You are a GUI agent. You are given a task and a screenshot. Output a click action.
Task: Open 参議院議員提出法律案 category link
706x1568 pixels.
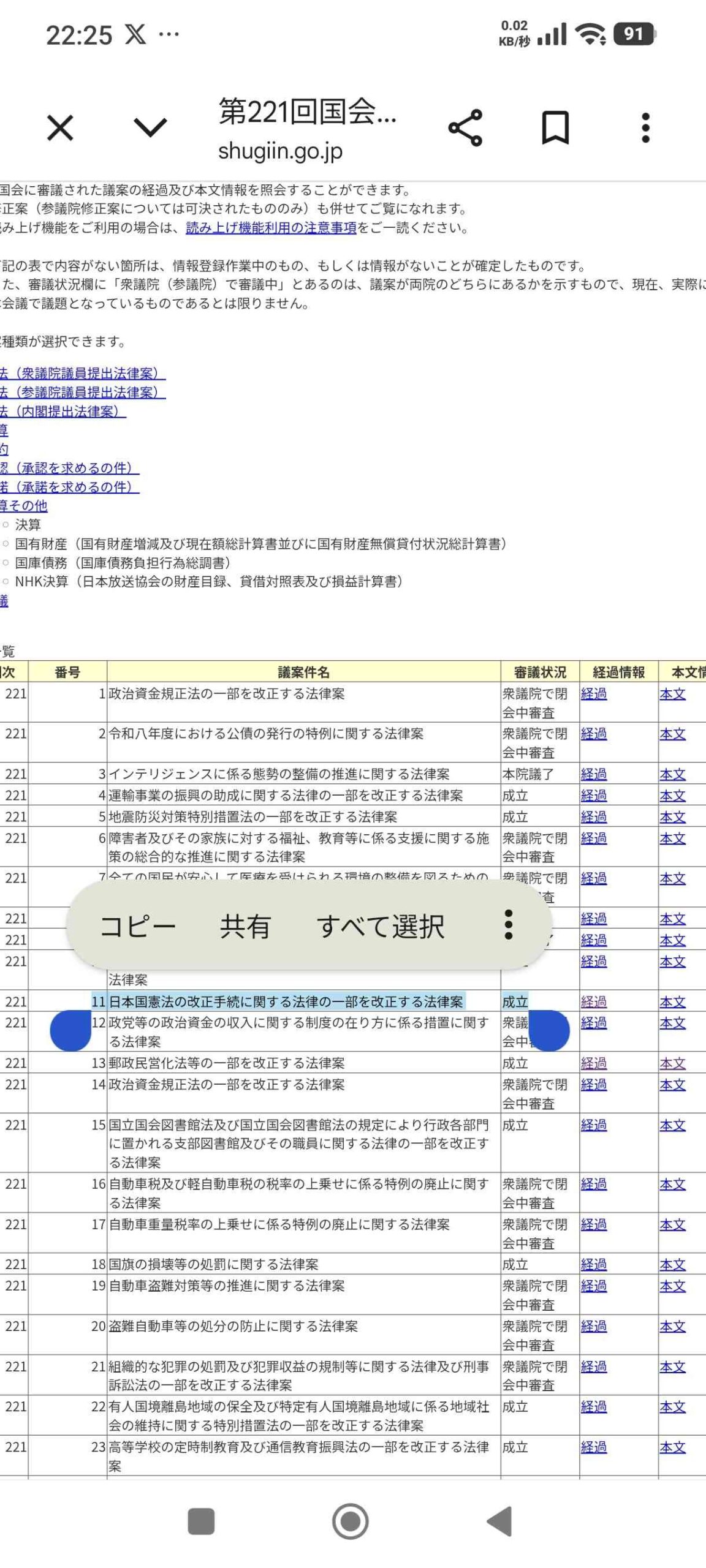(83, 392)
